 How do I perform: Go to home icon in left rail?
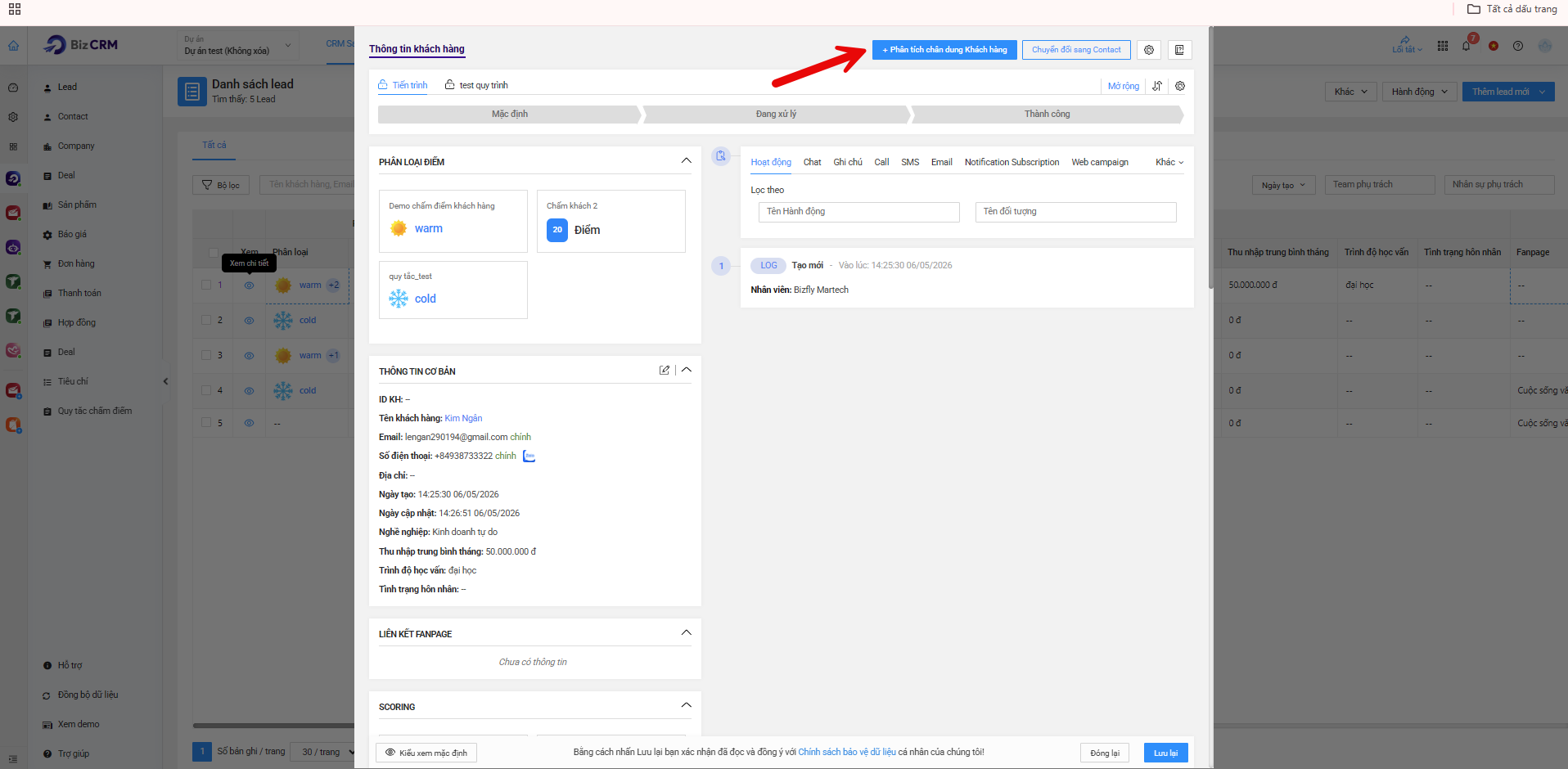[14, 46]
